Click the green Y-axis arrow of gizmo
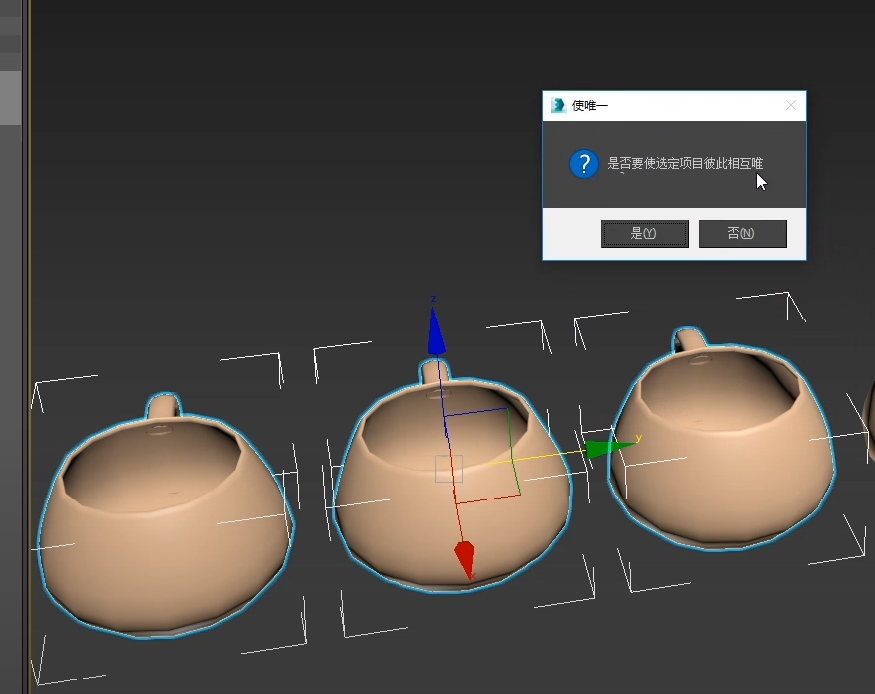Screen dimensions: 875x694 point(603,449)
